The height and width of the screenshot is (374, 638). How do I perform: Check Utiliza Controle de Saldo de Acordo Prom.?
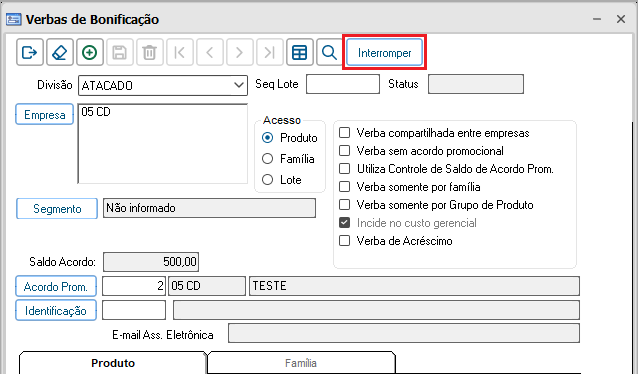[x=345, y=168]
